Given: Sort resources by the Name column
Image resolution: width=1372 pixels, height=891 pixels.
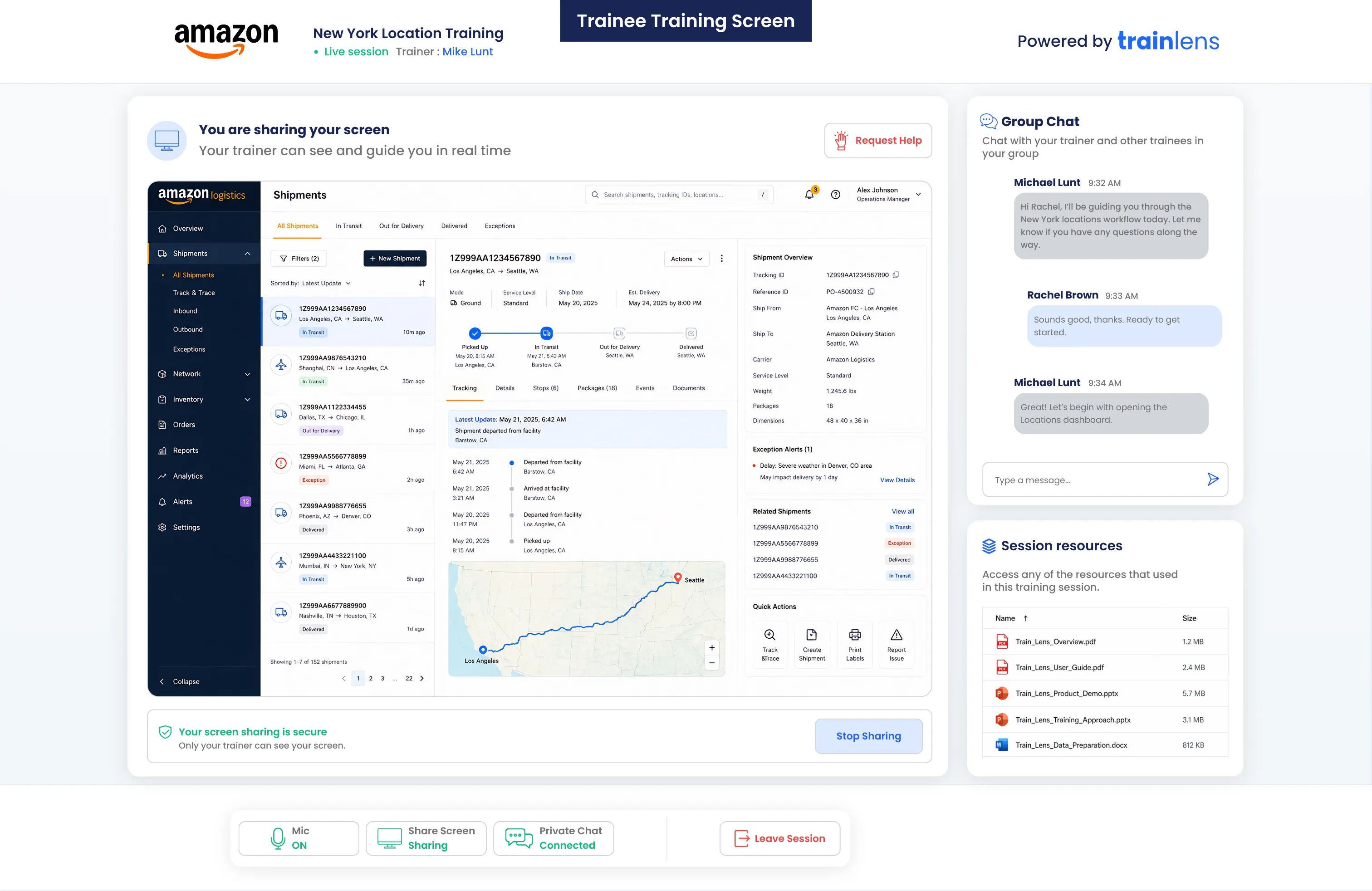Looking at the screenshot, I should click(x=1012, y=618).
